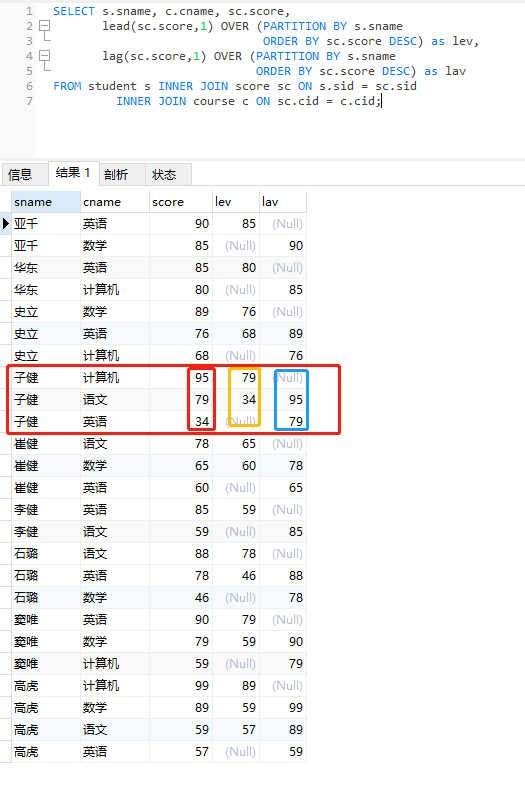525x793 pixels.
Task: Select the lav column header
Action: coord(283,202)
